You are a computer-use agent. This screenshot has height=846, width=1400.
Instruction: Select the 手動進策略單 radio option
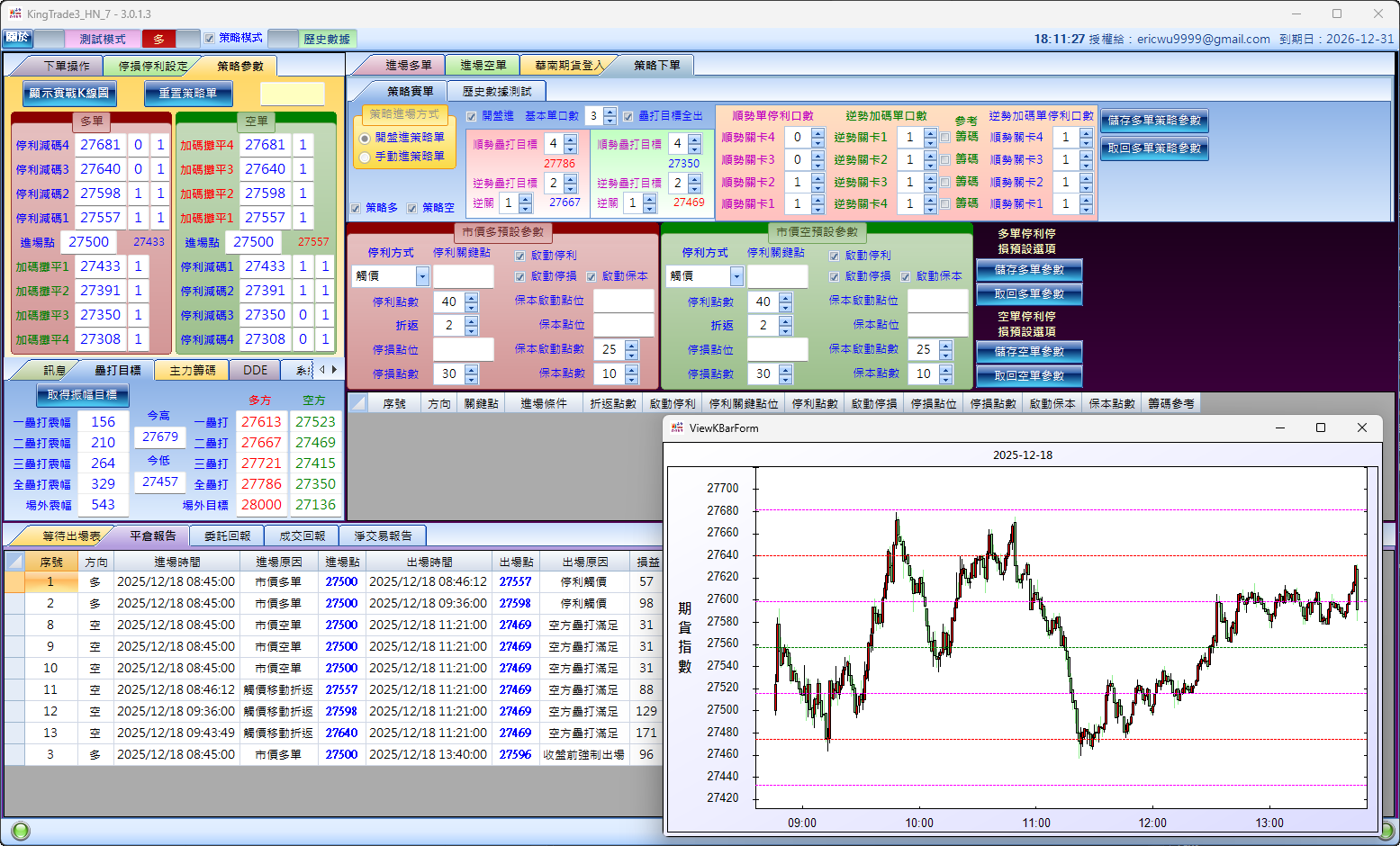(x=365, y=157)
